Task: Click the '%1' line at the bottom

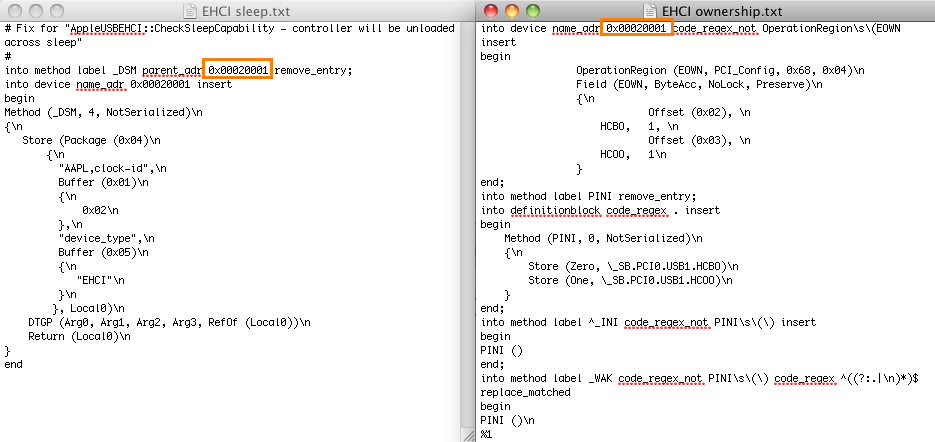Action: [486, 434]
